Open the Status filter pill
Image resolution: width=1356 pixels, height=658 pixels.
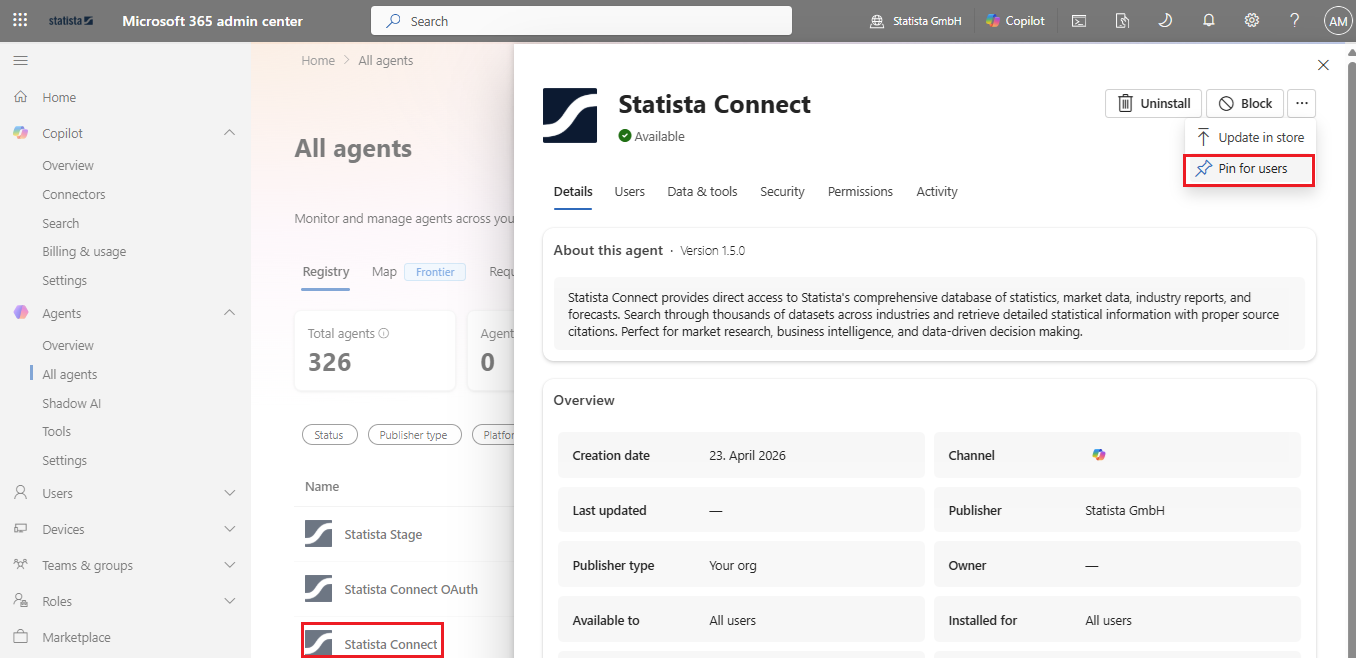(329, 435)
